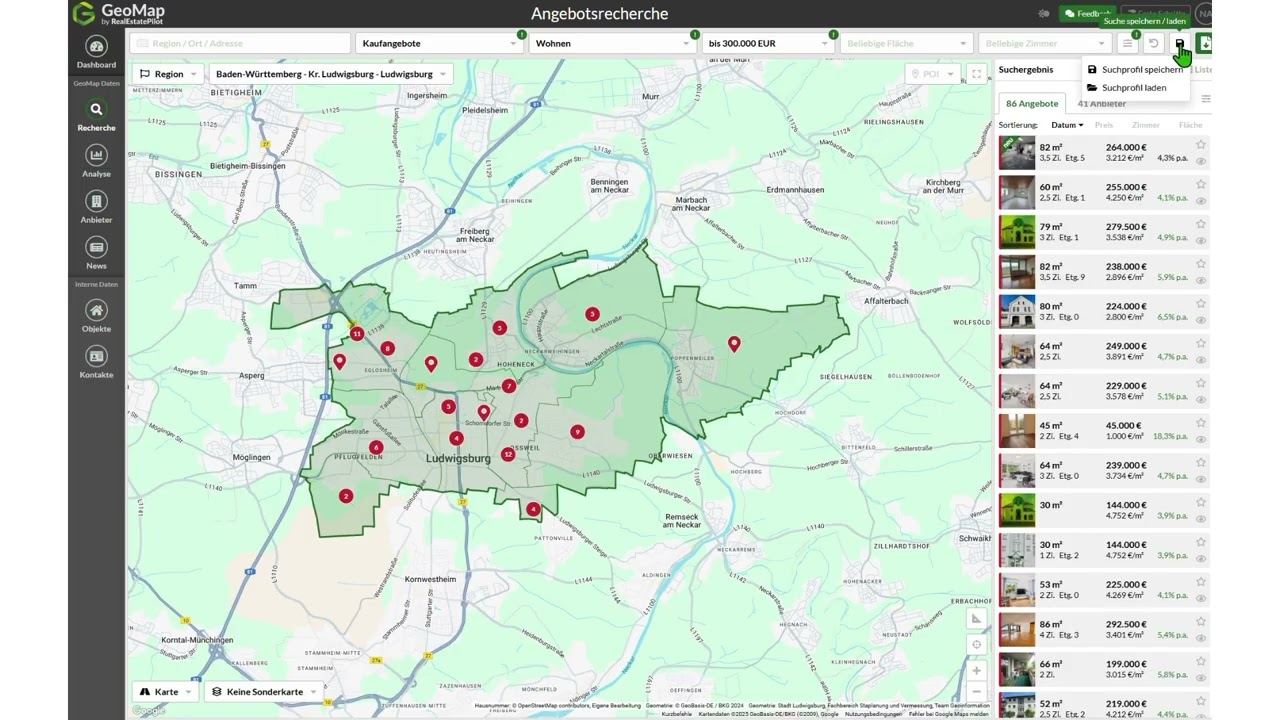Viewport: 1280px width, 720px height.
Task: Sort results by Zimmer
Action: (1146, 125)
